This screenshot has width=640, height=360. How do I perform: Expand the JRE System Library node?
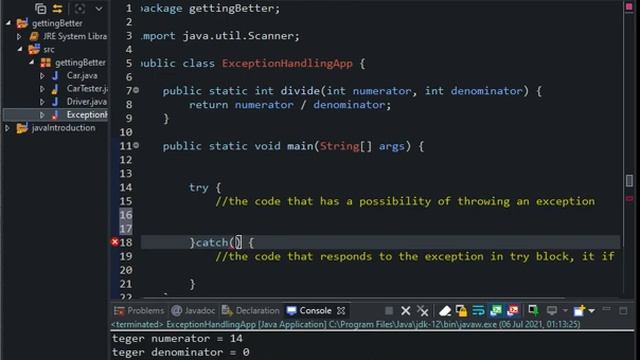19,36
